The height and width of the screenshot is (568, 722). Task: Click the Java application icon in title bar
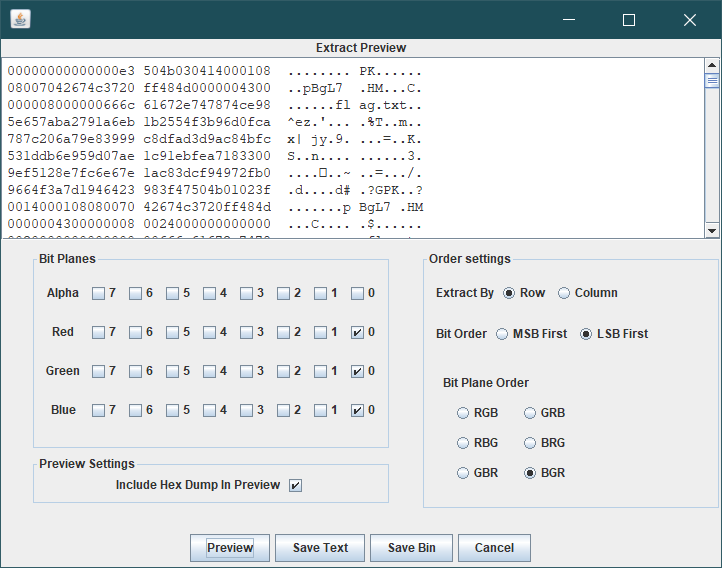tap(20, 19)
